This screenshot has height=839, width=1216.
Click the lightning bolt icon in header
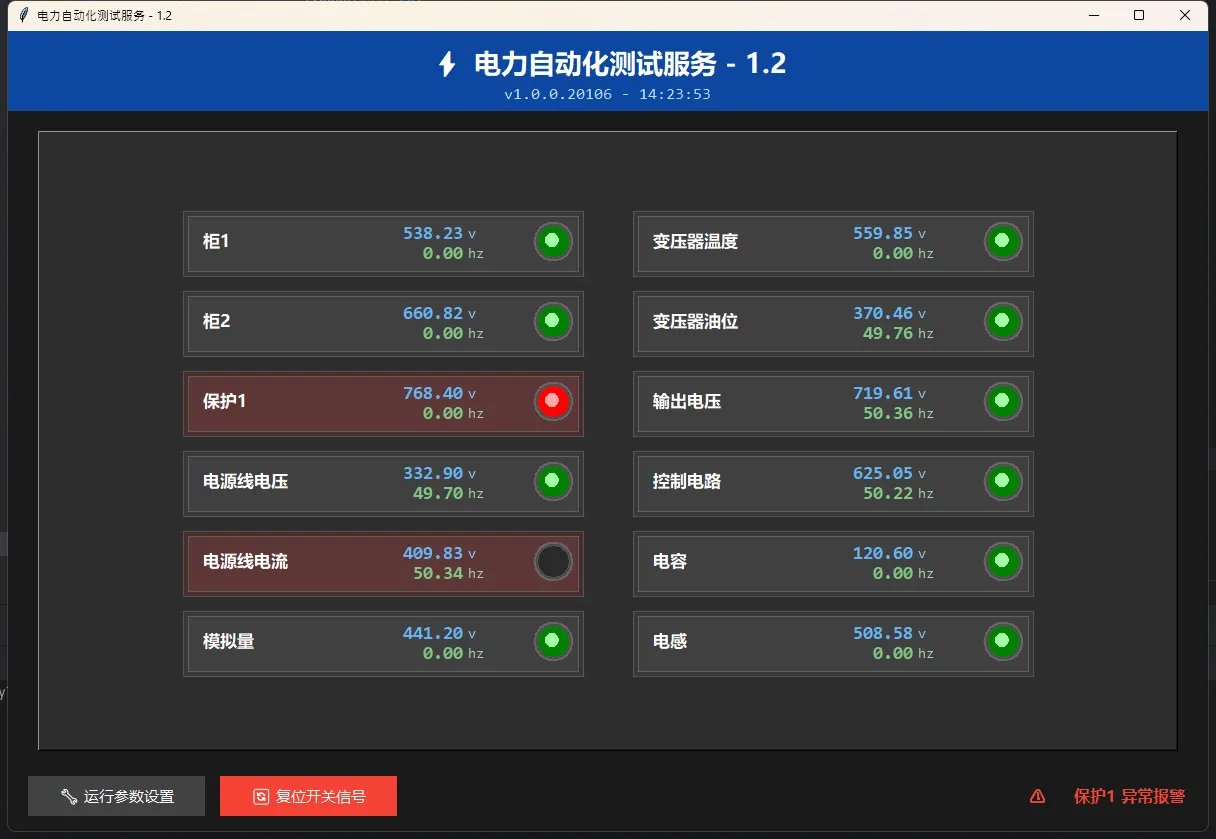click(447, 65)
